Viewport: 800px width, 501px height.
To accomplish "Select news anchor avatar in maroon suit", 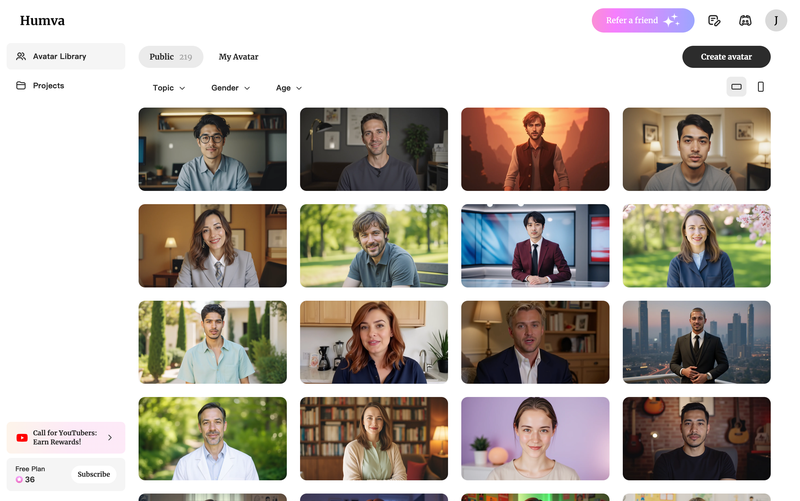I will pos(535,246).
